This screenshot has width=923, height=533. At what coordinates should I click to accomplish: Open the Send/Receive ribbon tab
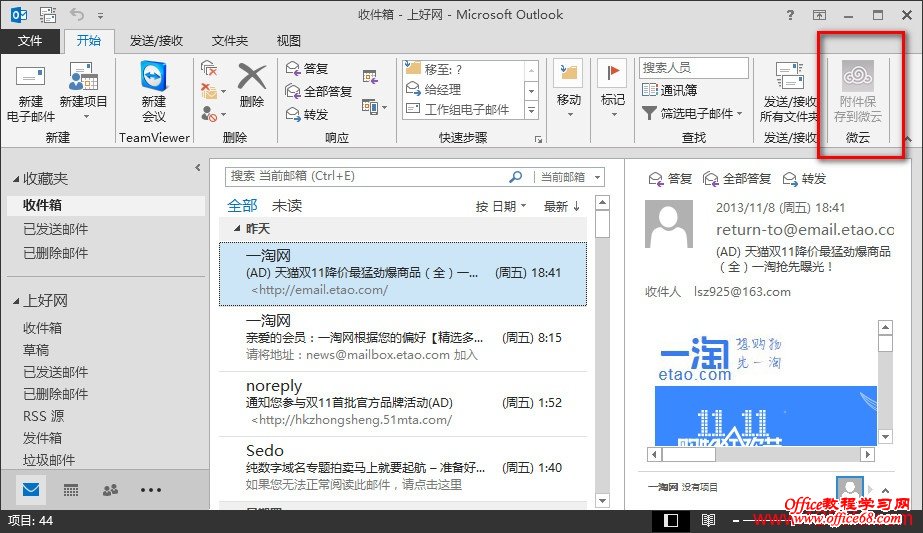click(158, 41)
